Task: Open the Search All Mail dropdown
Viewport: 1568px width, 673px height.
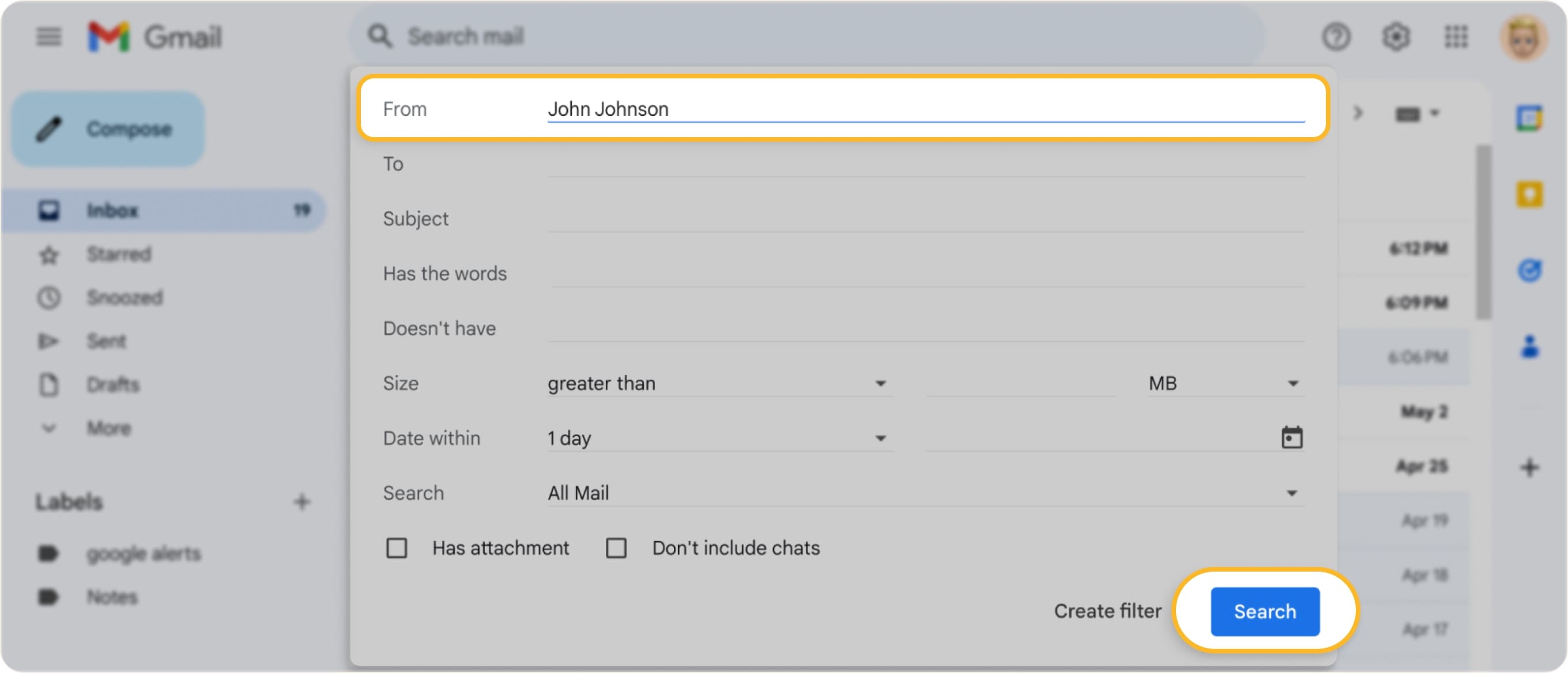Action: 1292,493
